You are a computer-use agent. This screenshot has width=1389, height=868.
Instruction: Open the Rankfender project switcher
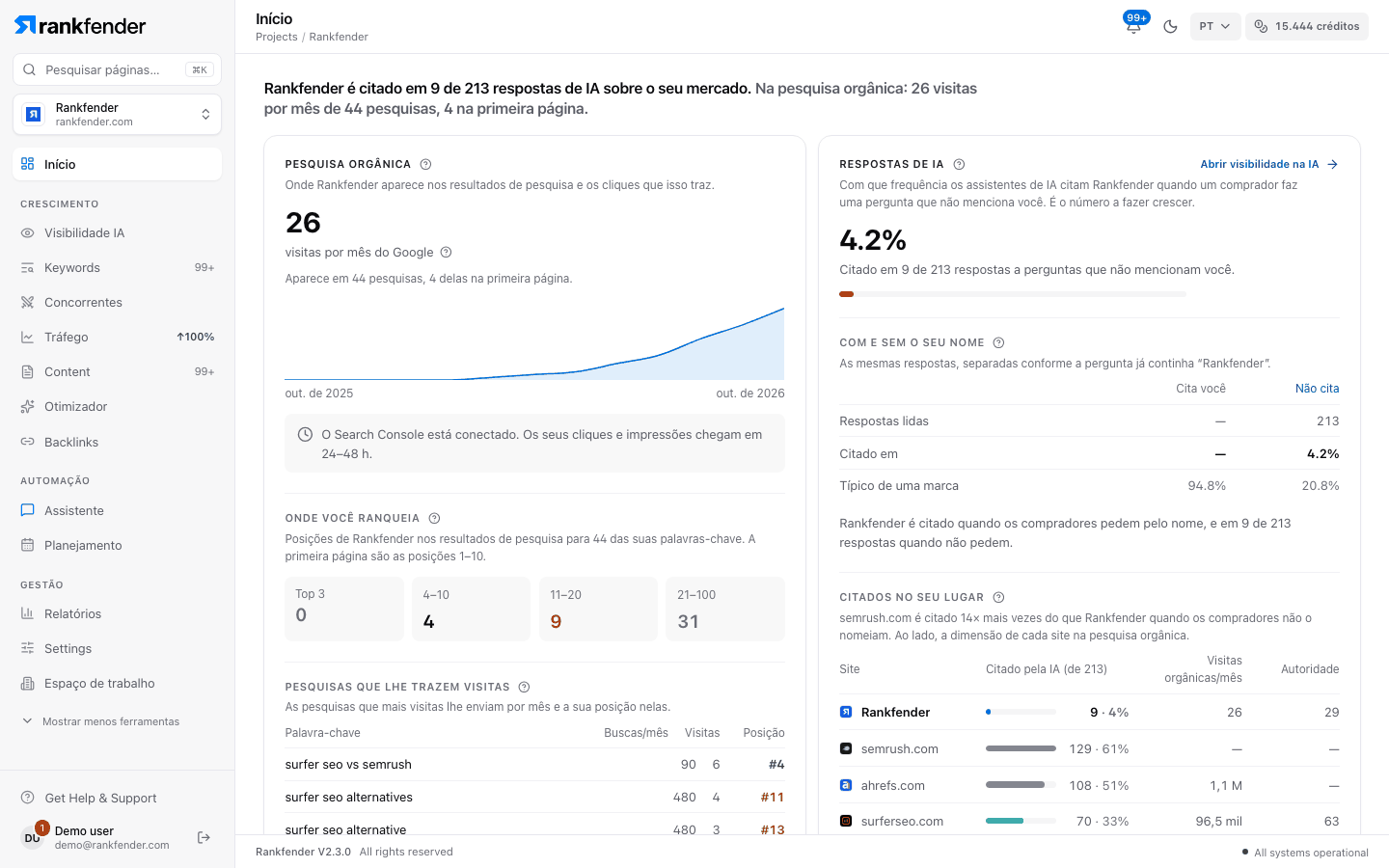pyautogui.click(x=117, y=115)
